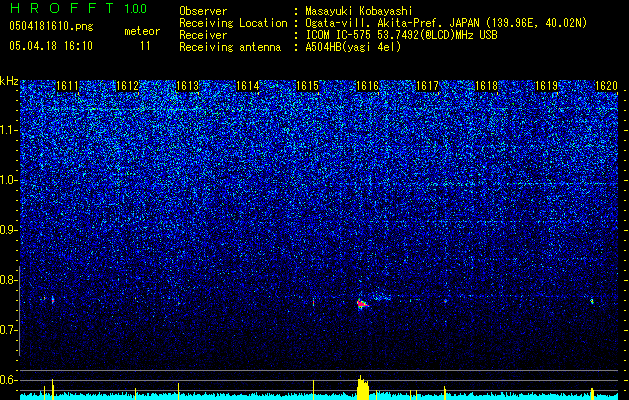Click the small red echo near 1615
Image resolution: width=629 pixels, height=400 pixels.
313,303
